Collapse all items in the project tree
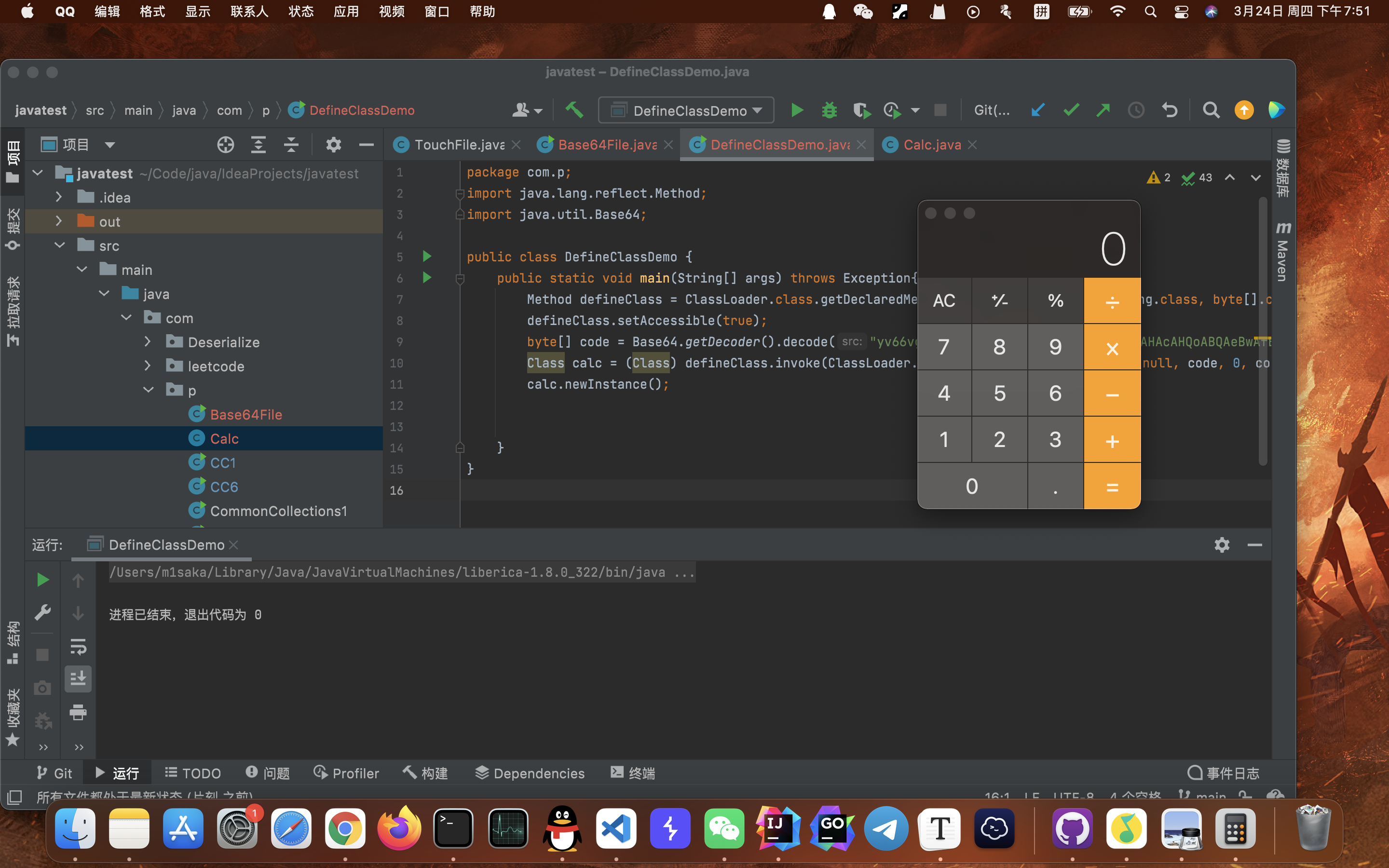The image size is (1389, 868). pos(292,145)
